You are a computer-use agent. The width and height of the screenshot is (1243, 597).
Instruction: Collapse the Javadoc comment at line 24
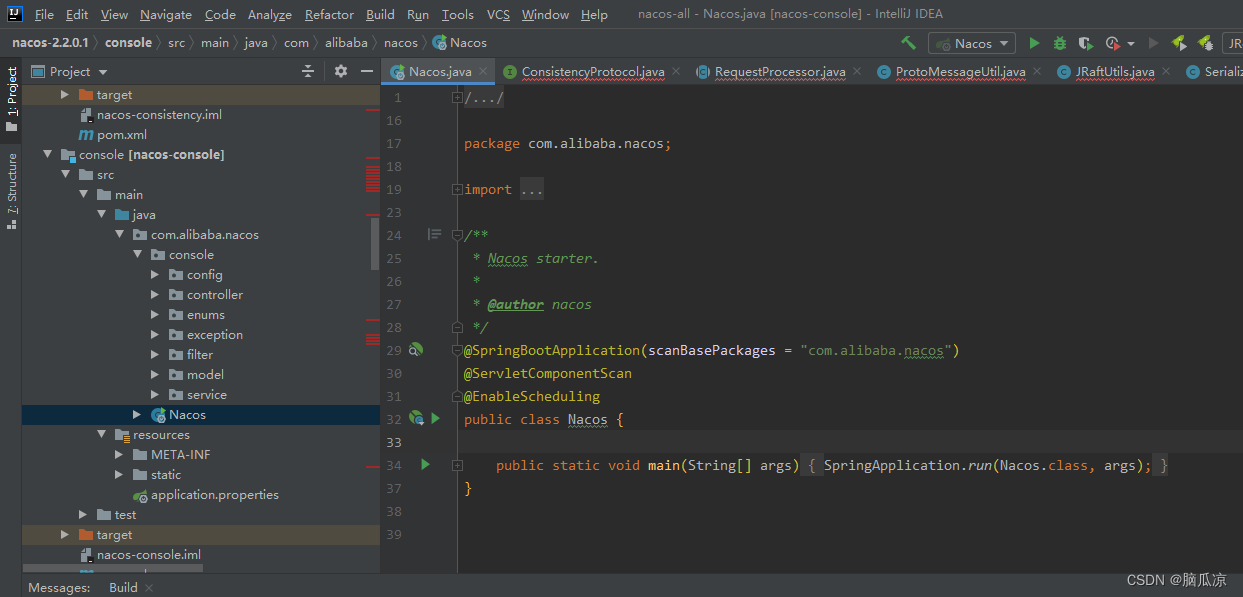(x=457, y=235)
